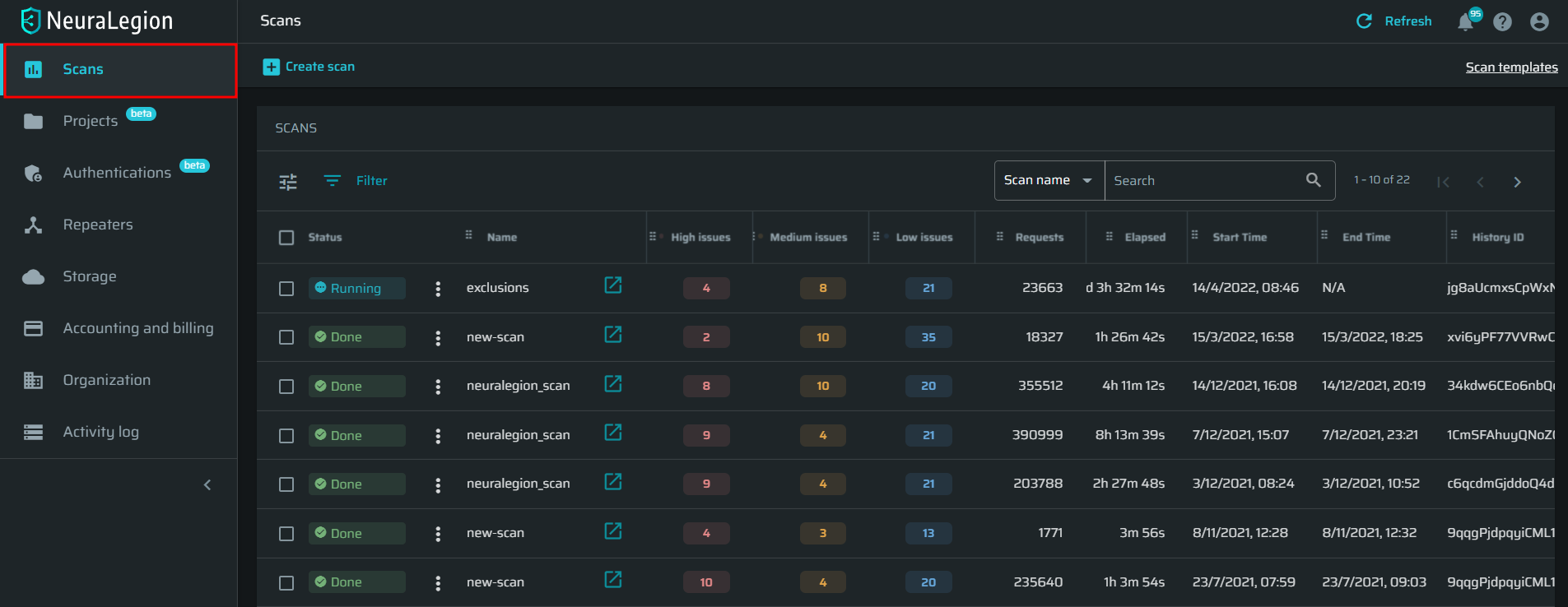Image resolution: width=1568 pixels, height=607 pixels.
Task: Open the Scan templates link
Action: (1511, 67)
